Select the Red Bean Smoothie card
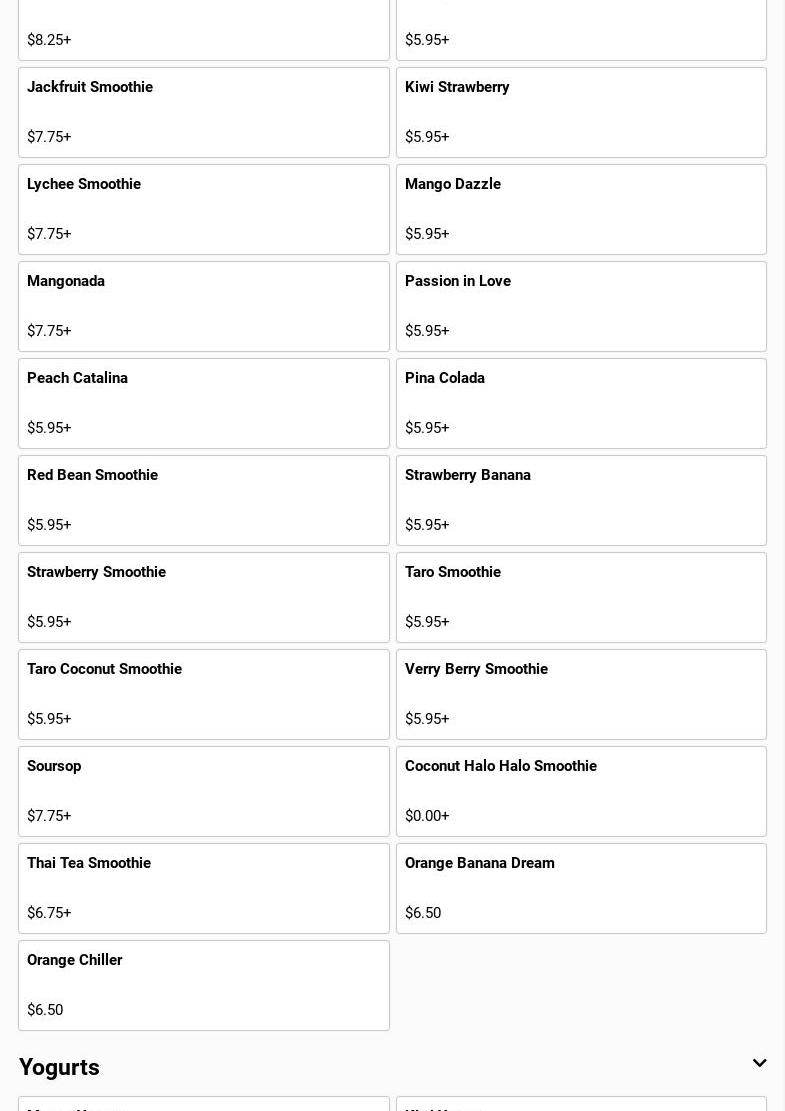Image resolution: width=785 pixels, height=1111 pixels. (x=203, y=500)
